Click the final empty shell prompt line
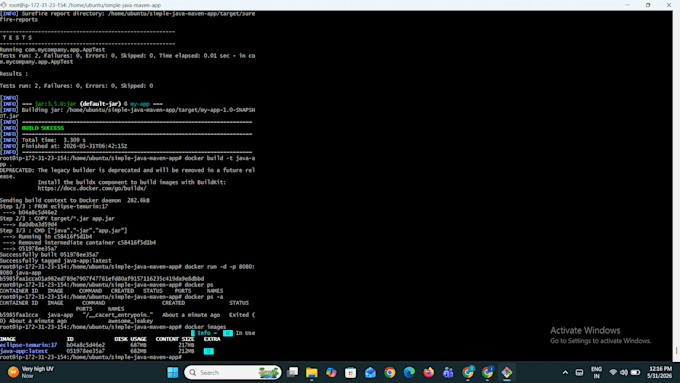 pyautogui.click(x=91, y=357)
